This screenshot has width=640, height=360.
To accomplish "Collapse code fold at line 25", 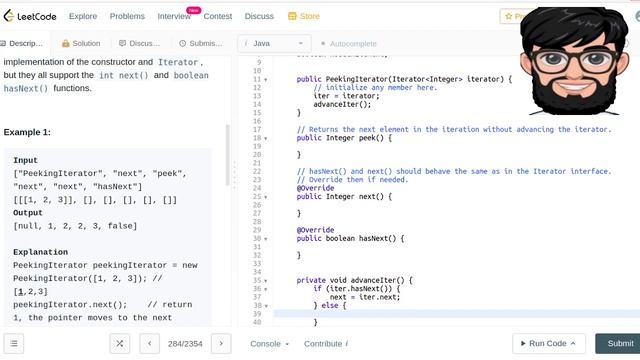I will (x=266, y=197).
